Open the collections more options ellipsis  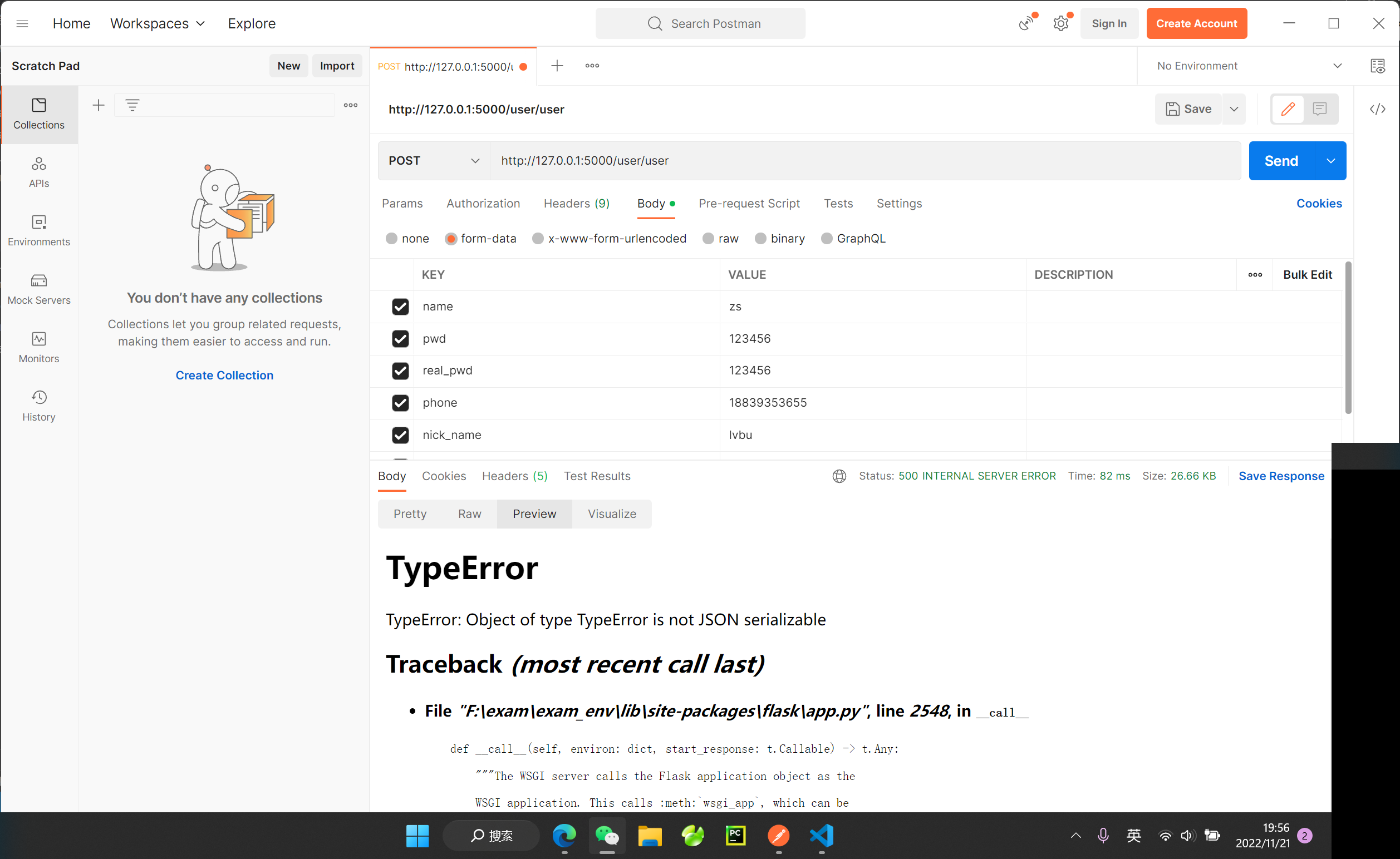[351, 105]
